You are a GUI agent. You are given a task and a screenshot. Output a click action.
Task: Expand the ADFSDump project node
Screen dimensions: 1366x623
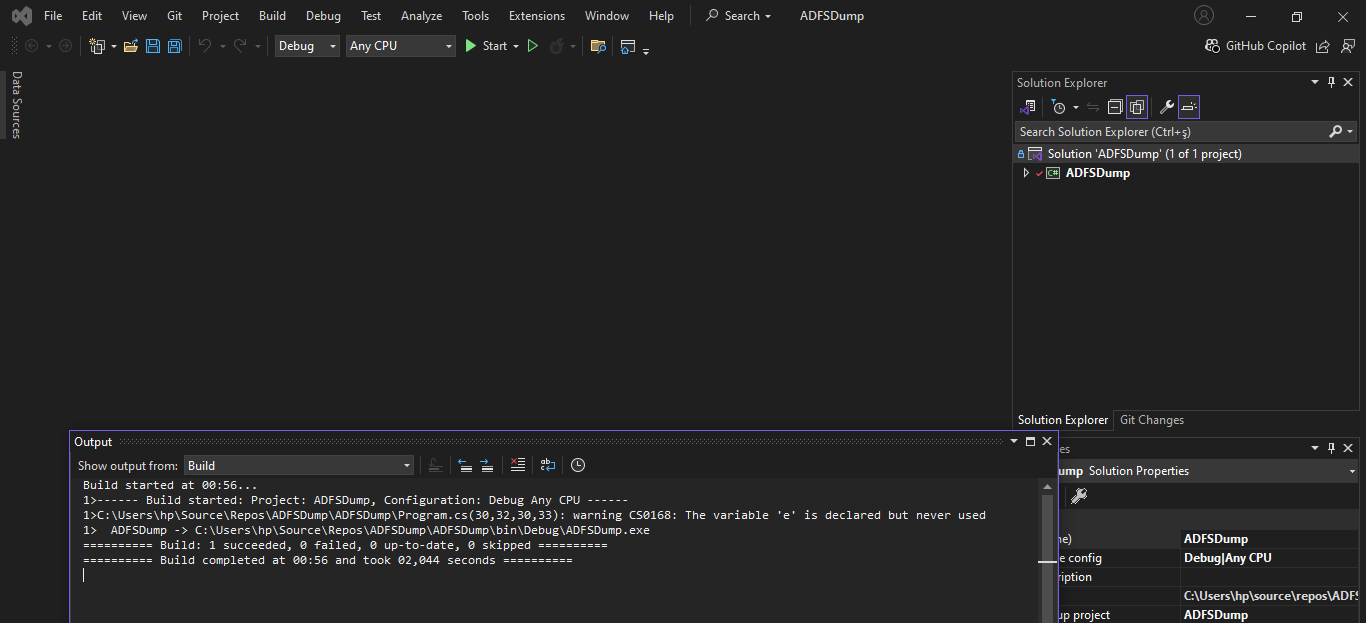click(1026, 173)
